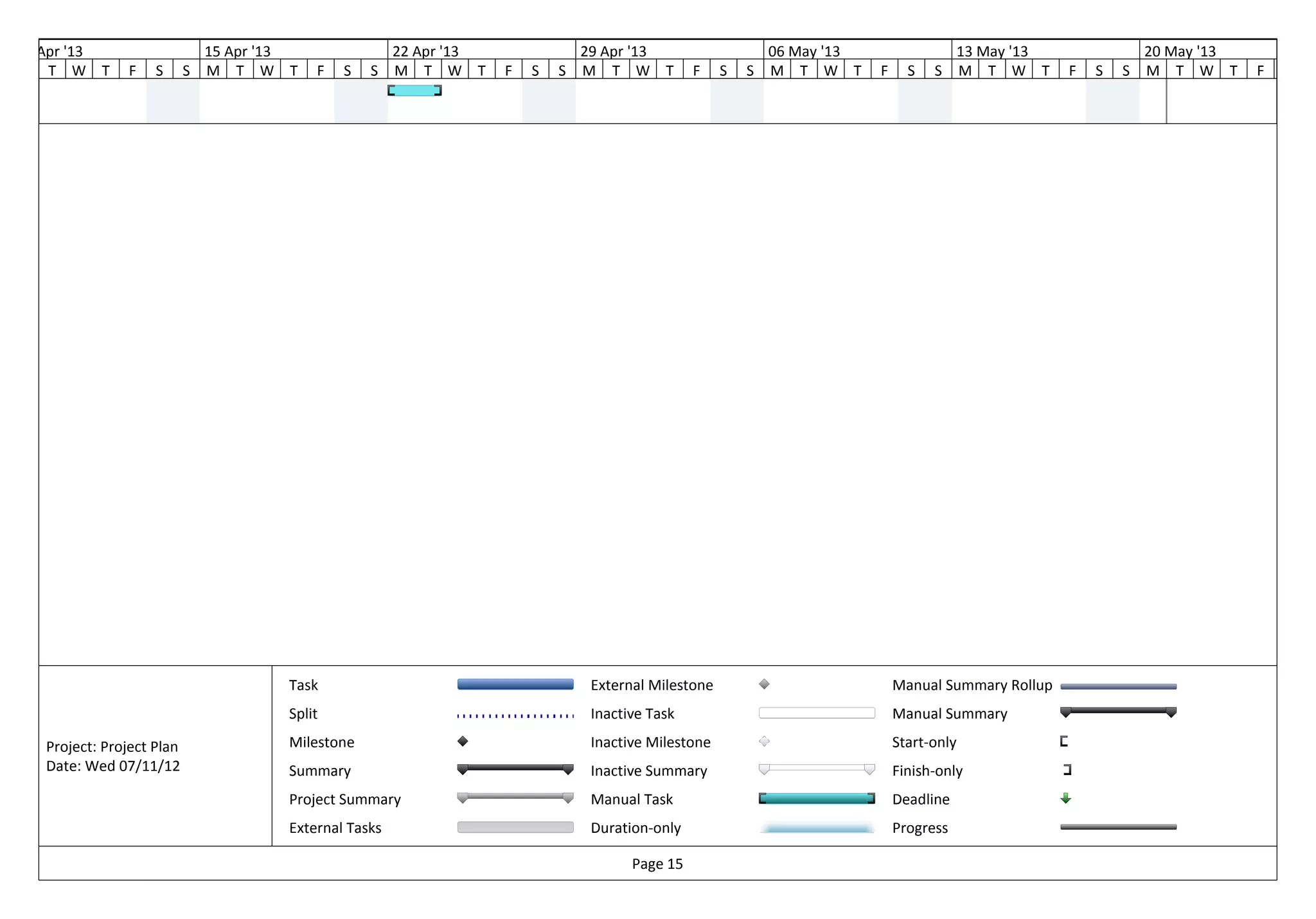Click the Page 15 footer label
The height and width of the screenshot is (919, 1316).
[x=657, y=864]
